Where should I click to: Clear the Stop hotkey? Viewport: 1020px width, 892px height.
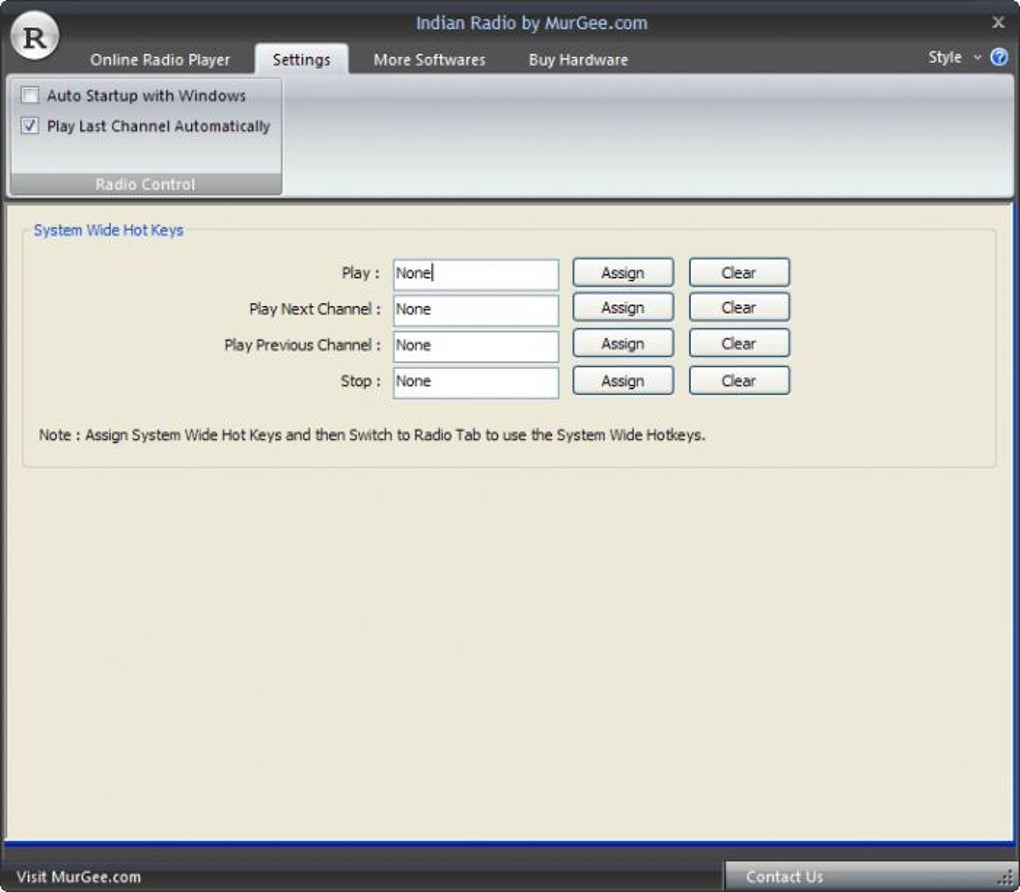point(739,381)
